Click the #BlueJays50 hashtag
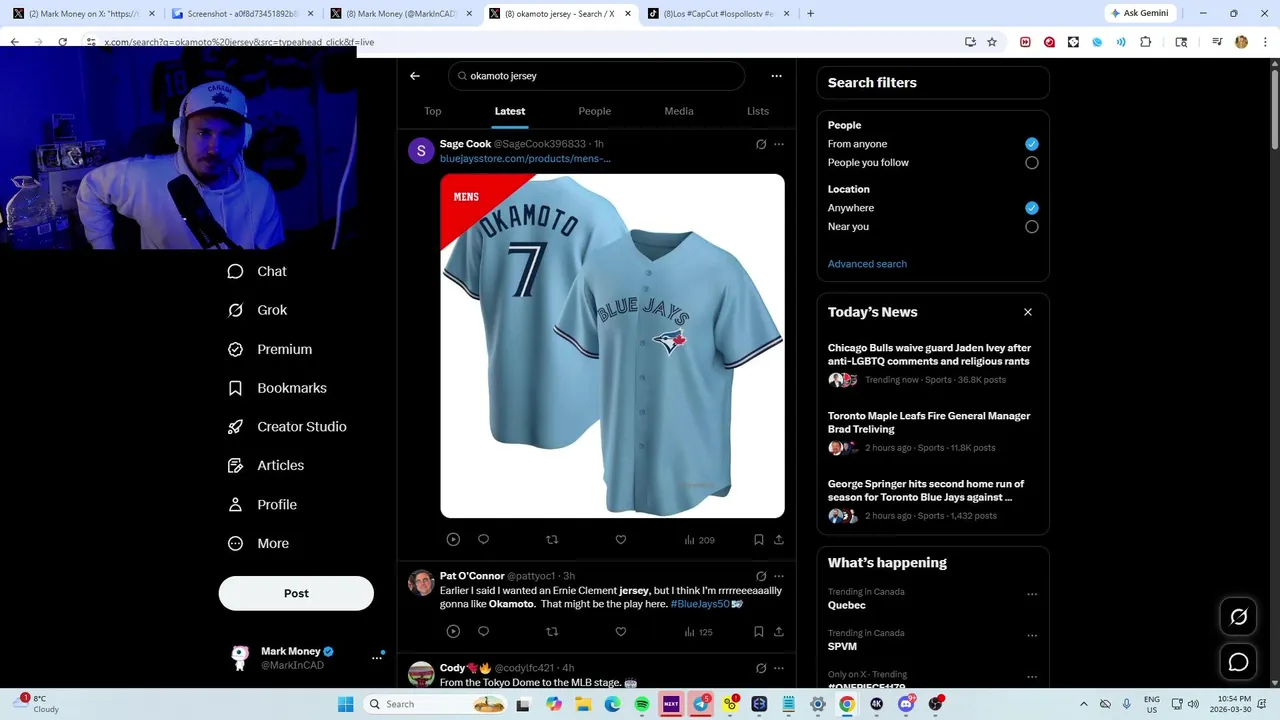The image size is (1280, 720). pos(700,604)
